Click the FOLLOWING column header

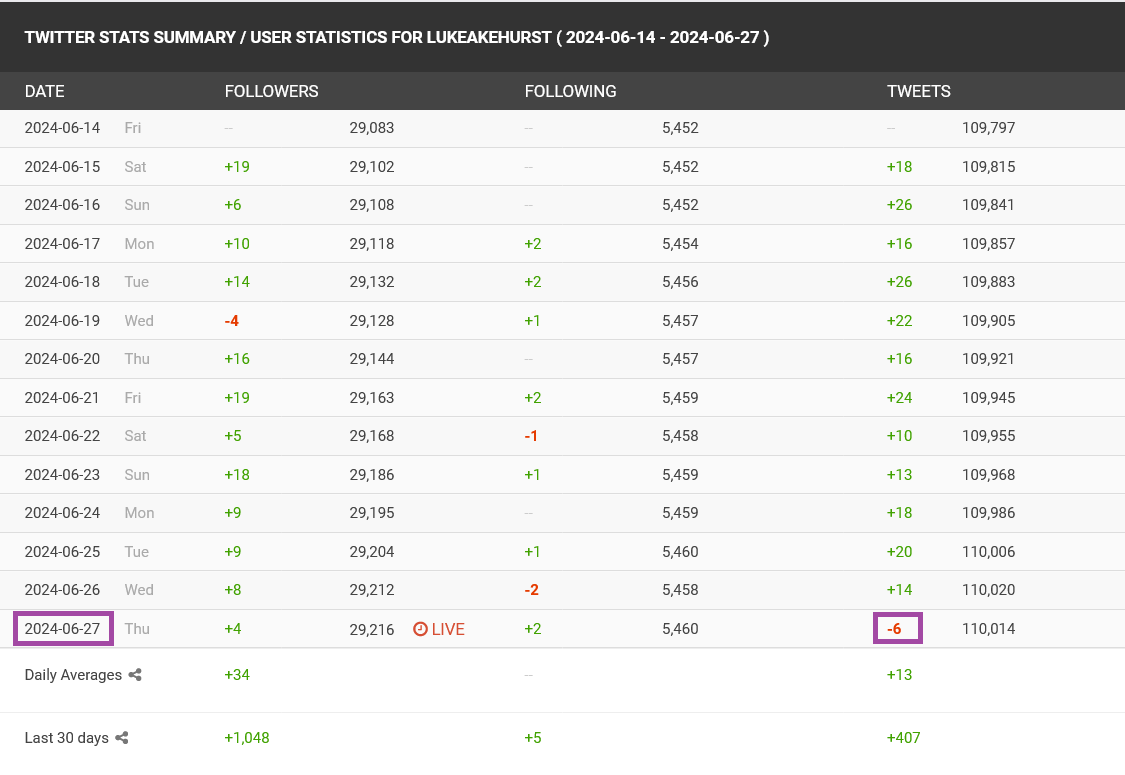(x=570, y=91)
